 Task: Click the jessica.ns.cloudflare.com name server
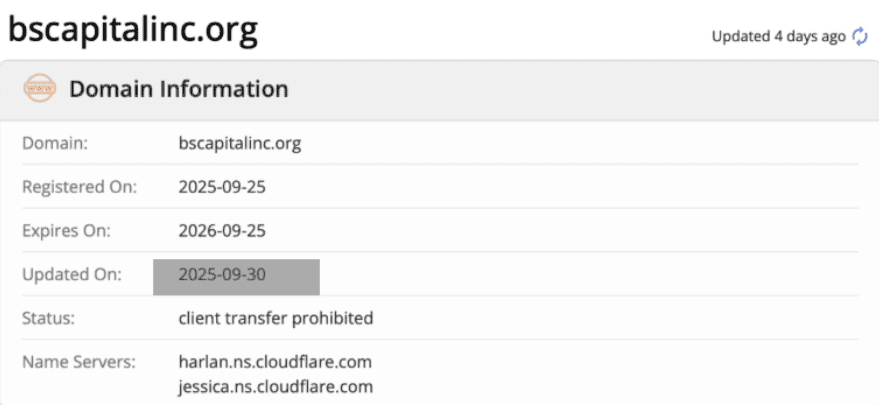(x=275, y=386)
